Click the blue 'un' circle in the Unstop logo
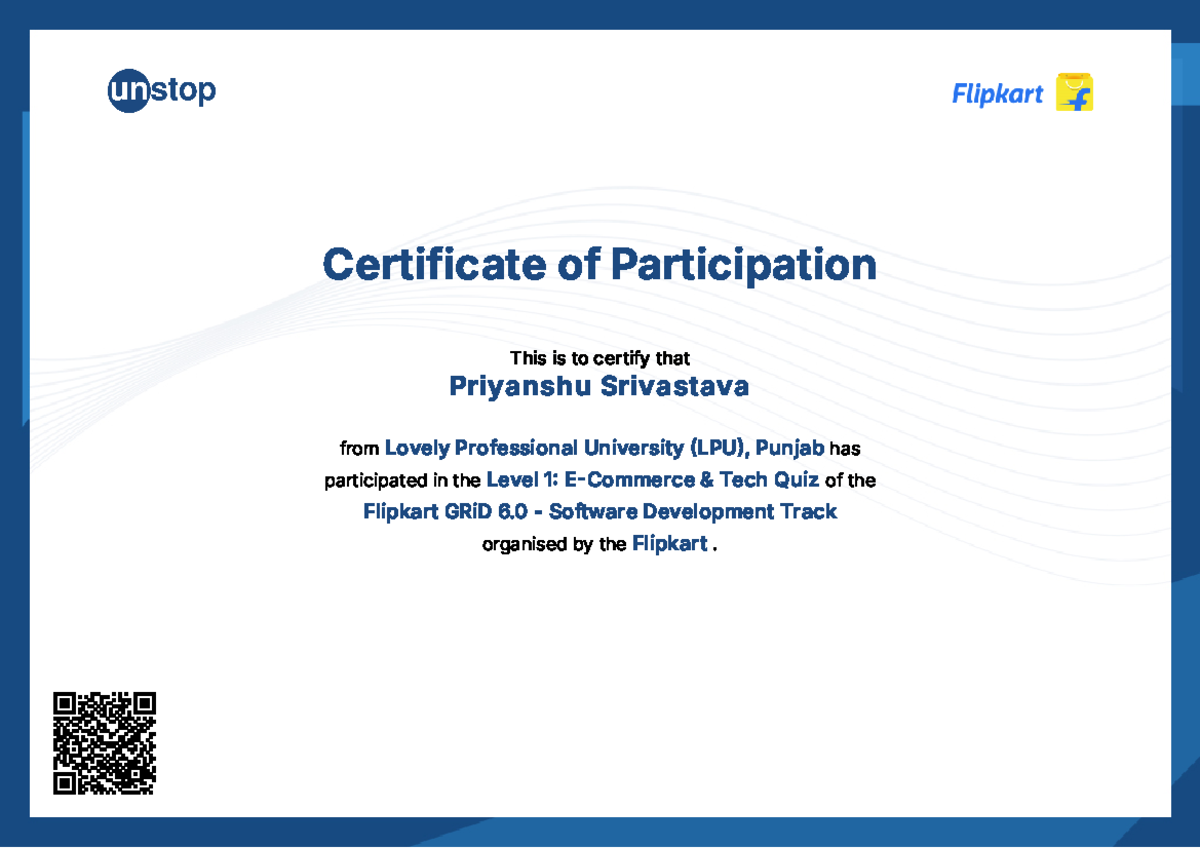This screenshot has height=848, width=1200. (128, 92)
